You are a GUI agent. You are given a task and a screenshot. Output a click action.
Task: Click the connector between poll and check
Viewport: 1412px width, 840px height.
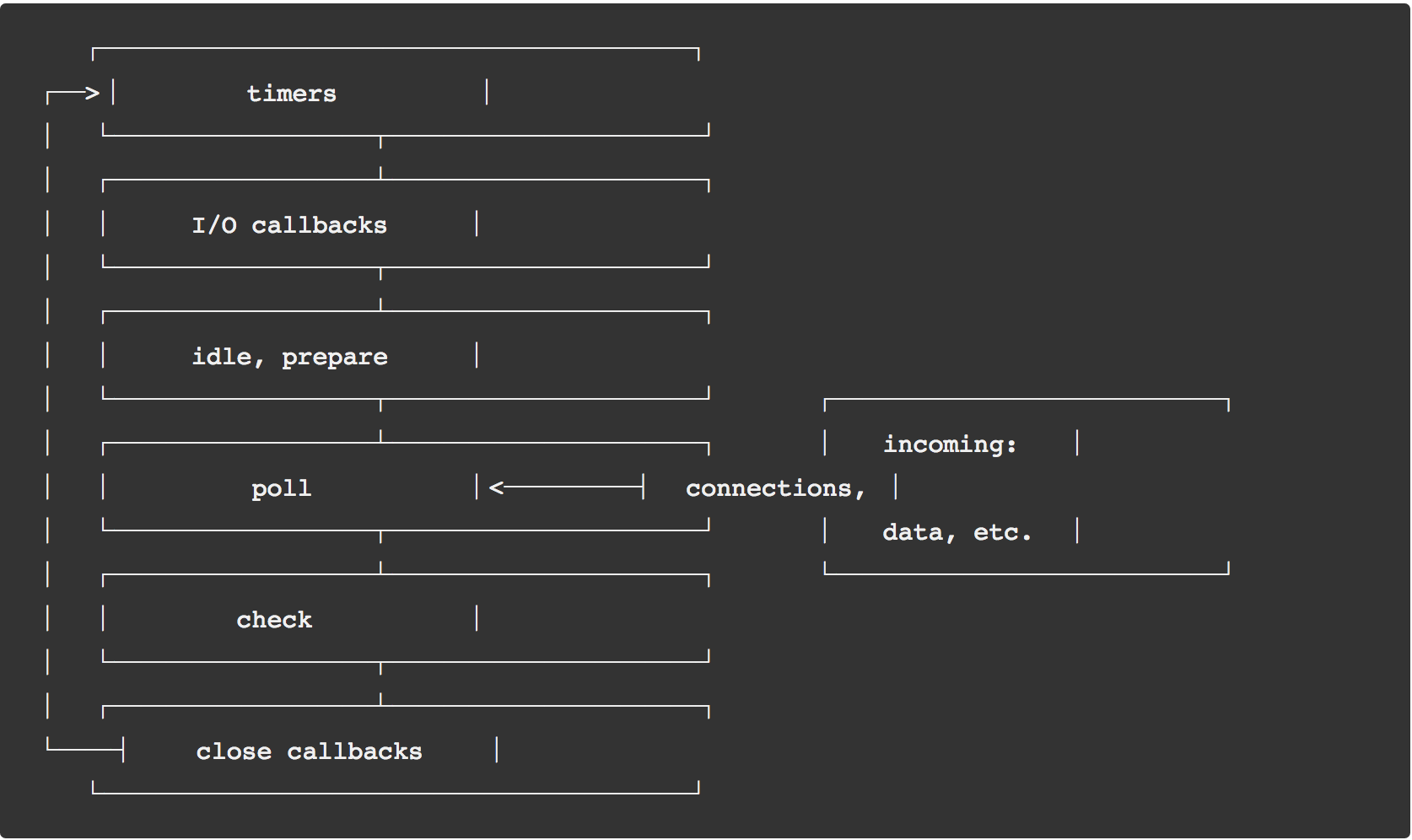pos(380,552)
